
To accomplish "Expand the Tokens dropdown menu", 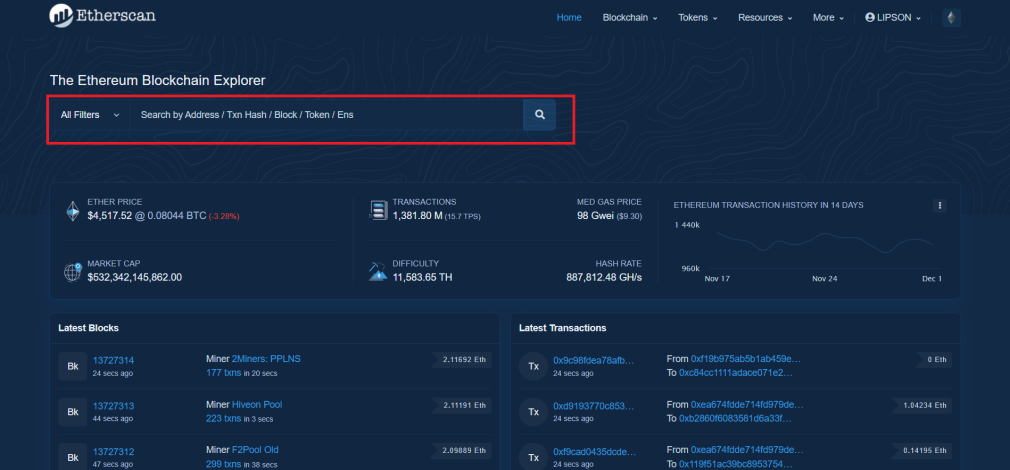I will point(698,17).
